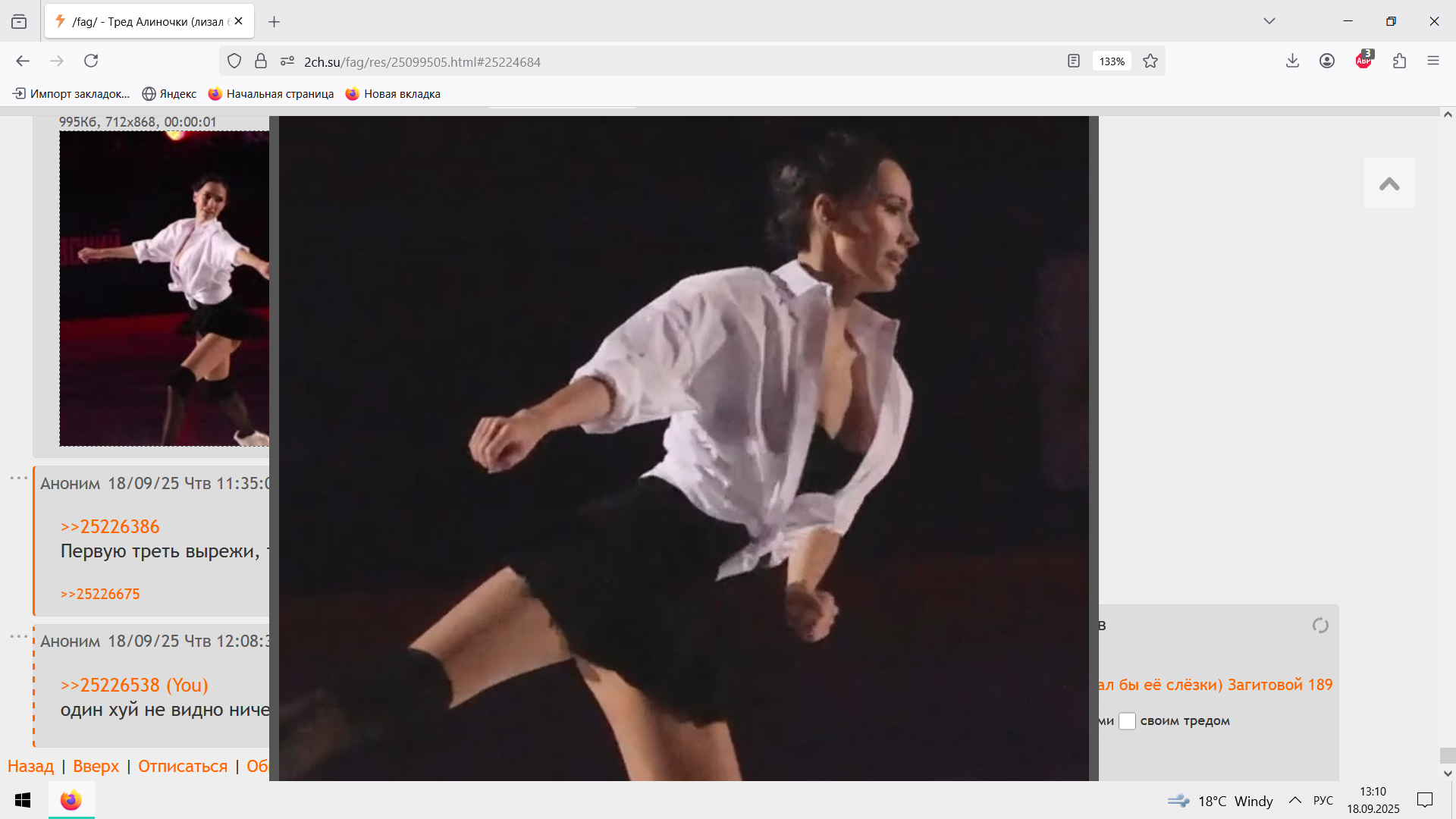Click the 133% zoom level indicator
Screen dimensions: 1456x819
click(1112, 61)
